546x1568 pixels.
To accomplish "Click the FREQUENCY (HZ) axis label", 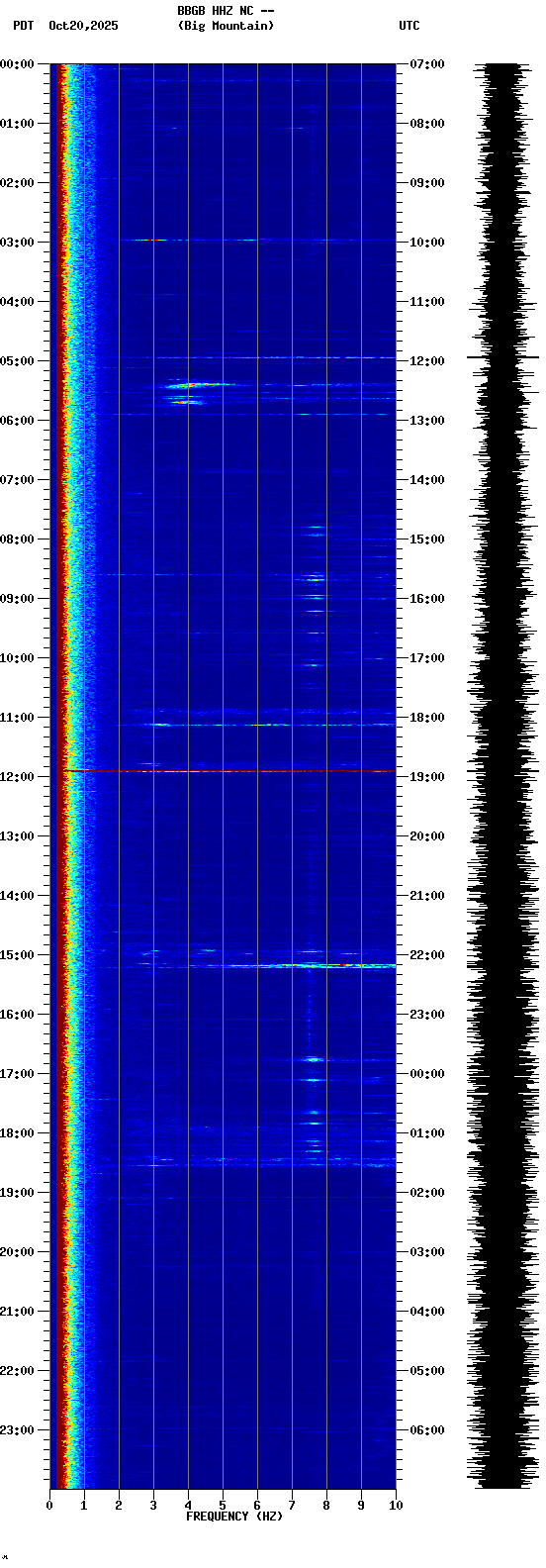I will tap(234, 1517).
